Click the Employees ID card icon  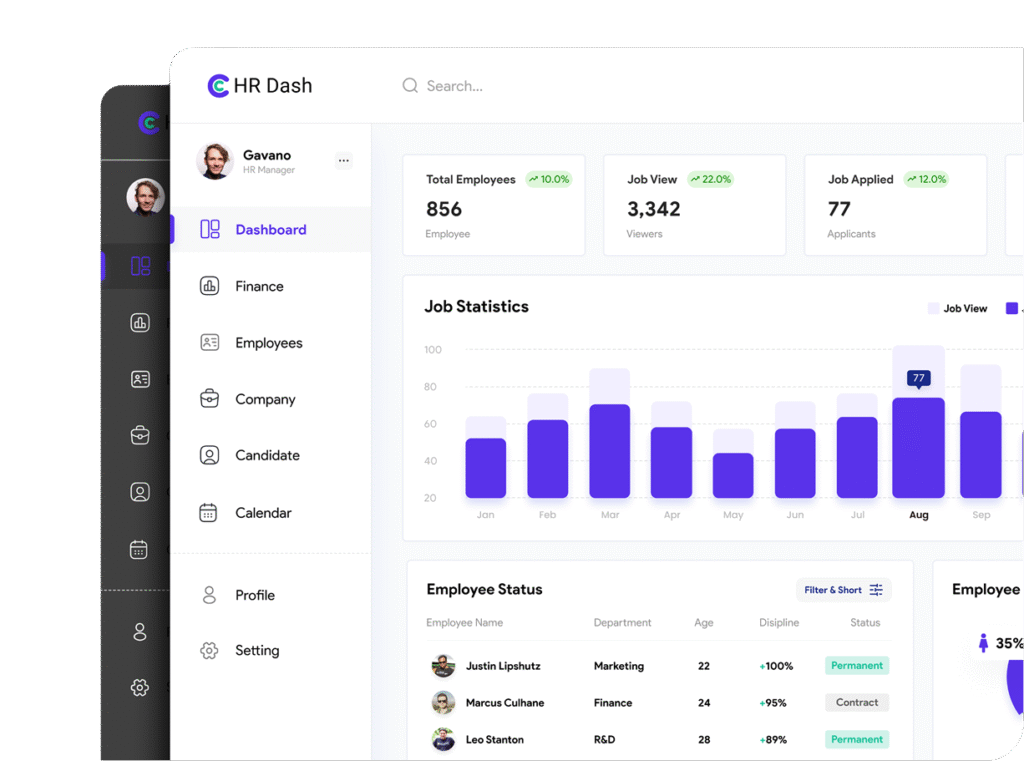209,342
